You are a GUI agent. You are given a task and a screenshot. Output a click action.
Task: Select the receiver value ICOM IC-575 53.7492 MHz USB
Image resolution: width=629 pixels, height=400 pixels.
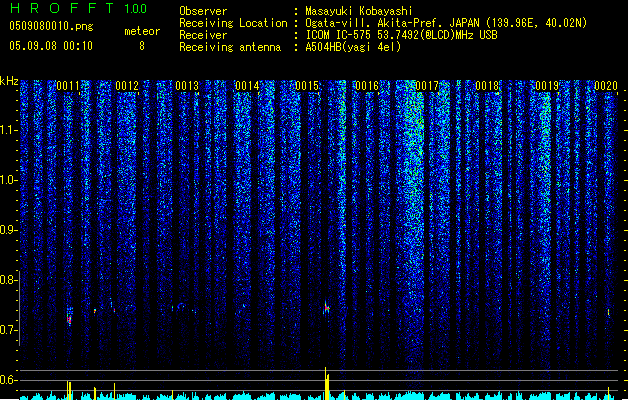[x=401, y=35]
